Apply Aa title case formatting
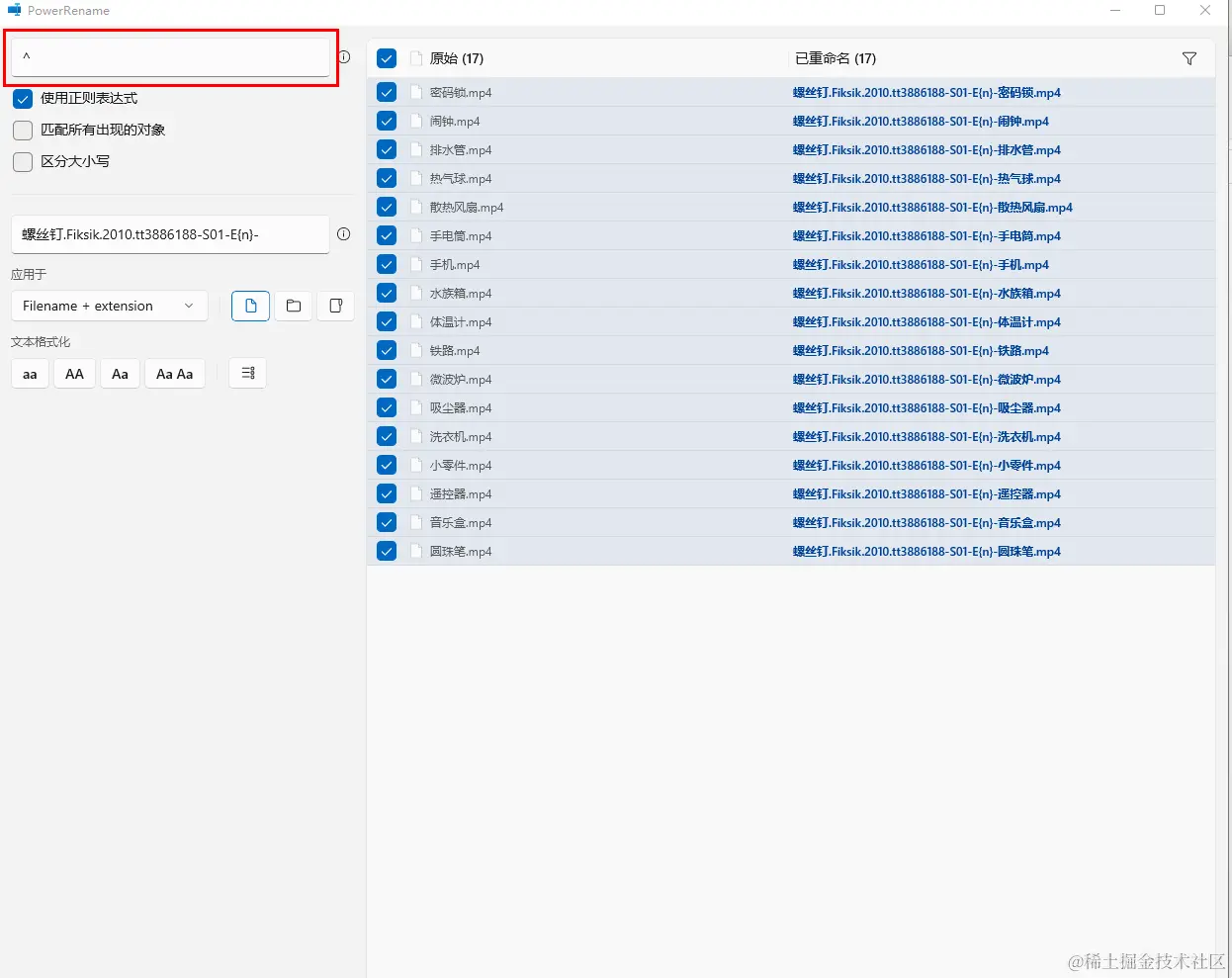The width and height of the screenshot is (1232, 978). (x=120, y=374)
